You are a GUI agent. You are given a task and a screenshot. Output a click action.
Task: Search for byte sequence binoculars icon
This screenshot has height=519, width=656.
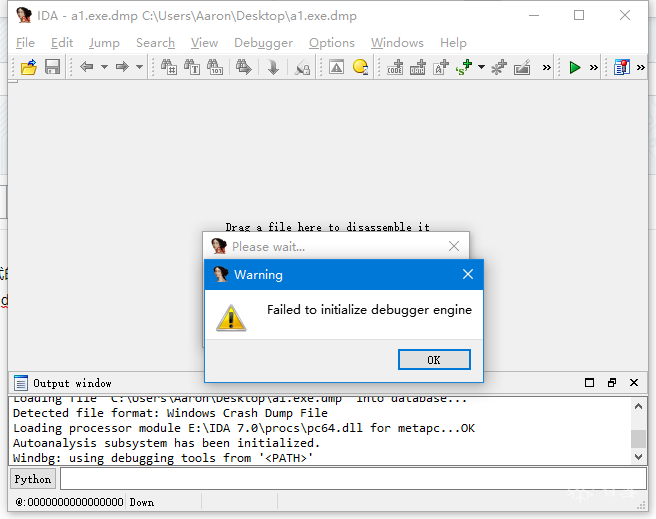pos(215,67)
